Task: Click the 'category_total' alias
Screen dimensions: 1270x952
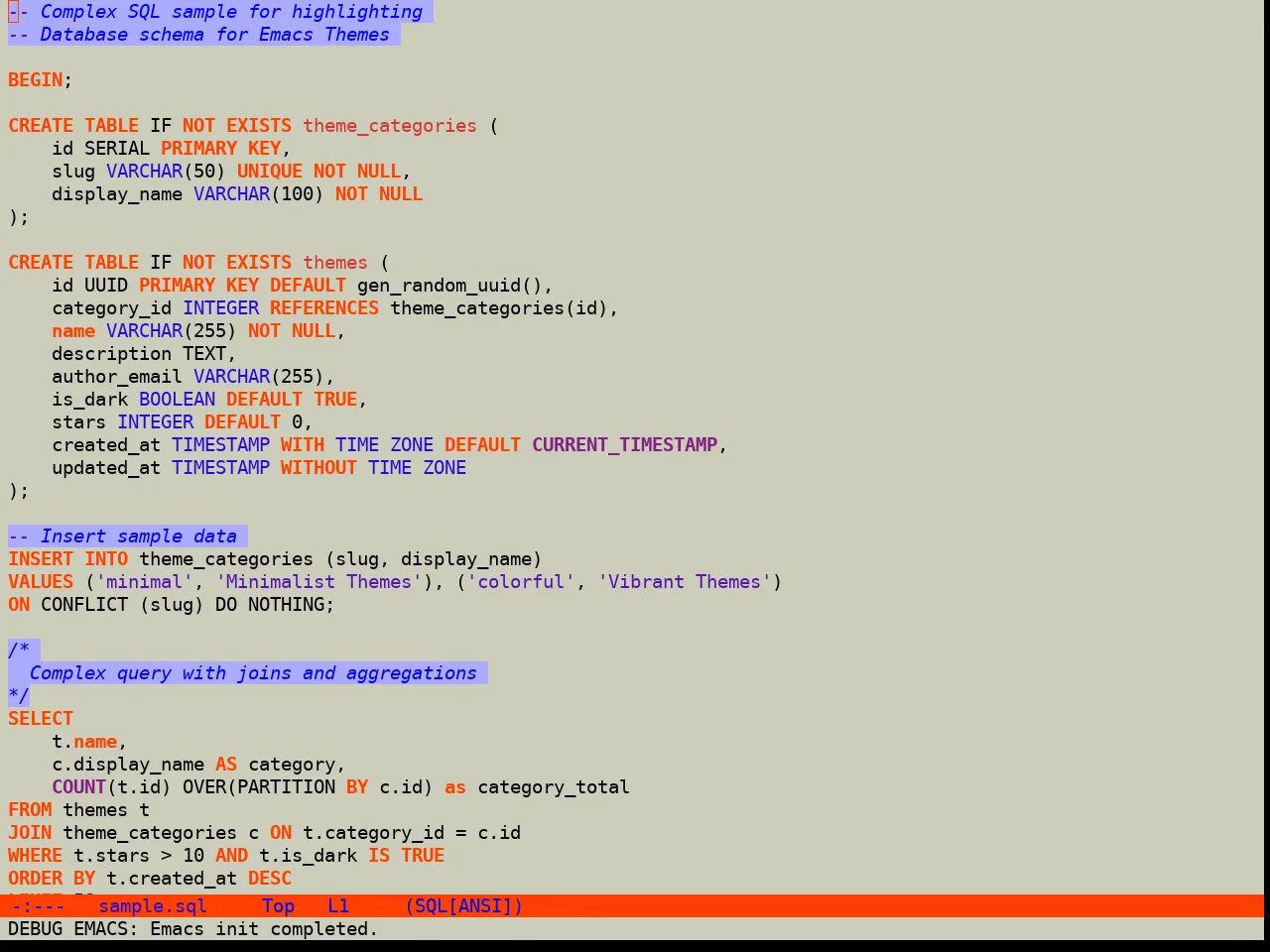Action: pyautogui.click(x=554, y=787)
